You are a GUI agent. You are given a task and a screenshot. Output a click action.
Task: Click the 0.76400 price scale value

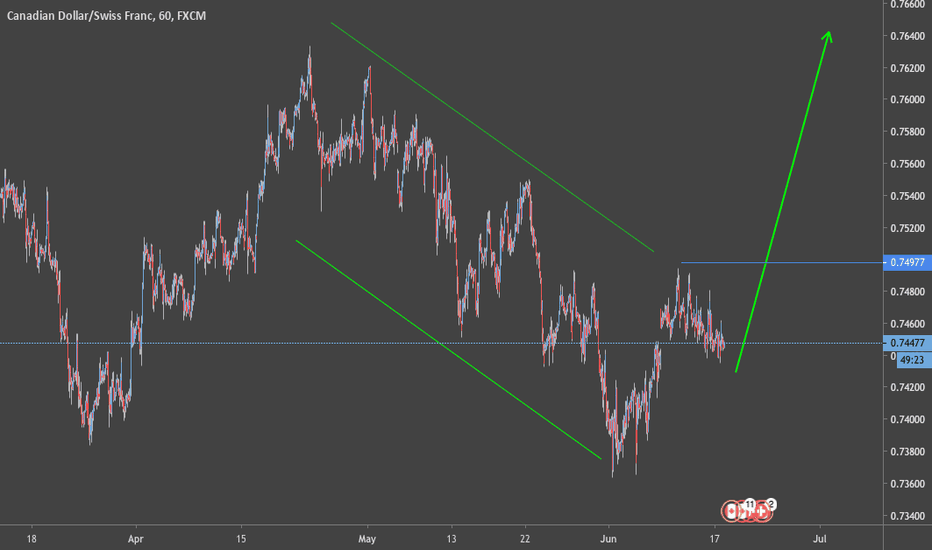907,36
